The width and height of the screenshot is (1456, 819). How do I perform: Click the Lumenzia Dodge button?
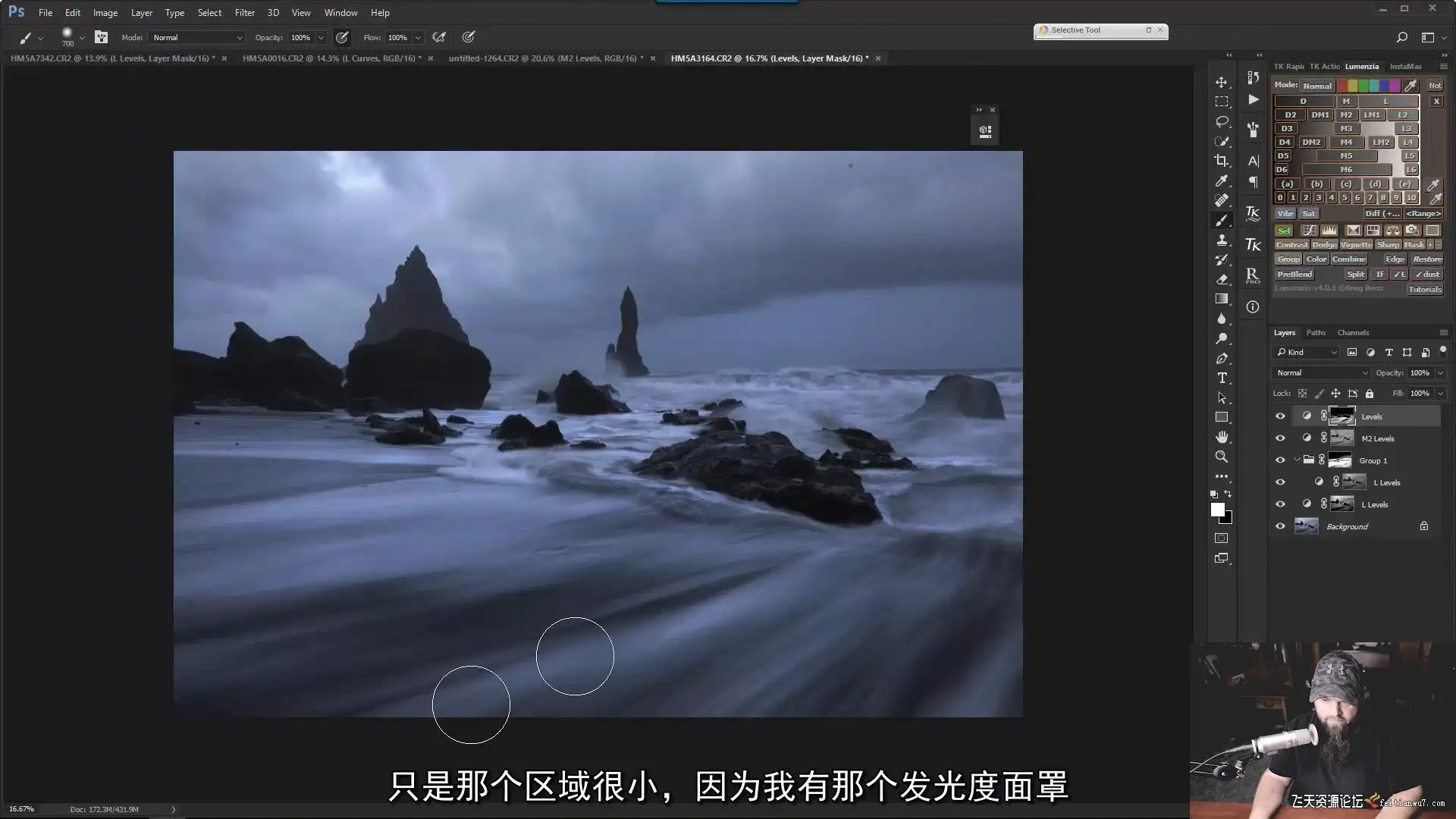[x=1324, y=245]
